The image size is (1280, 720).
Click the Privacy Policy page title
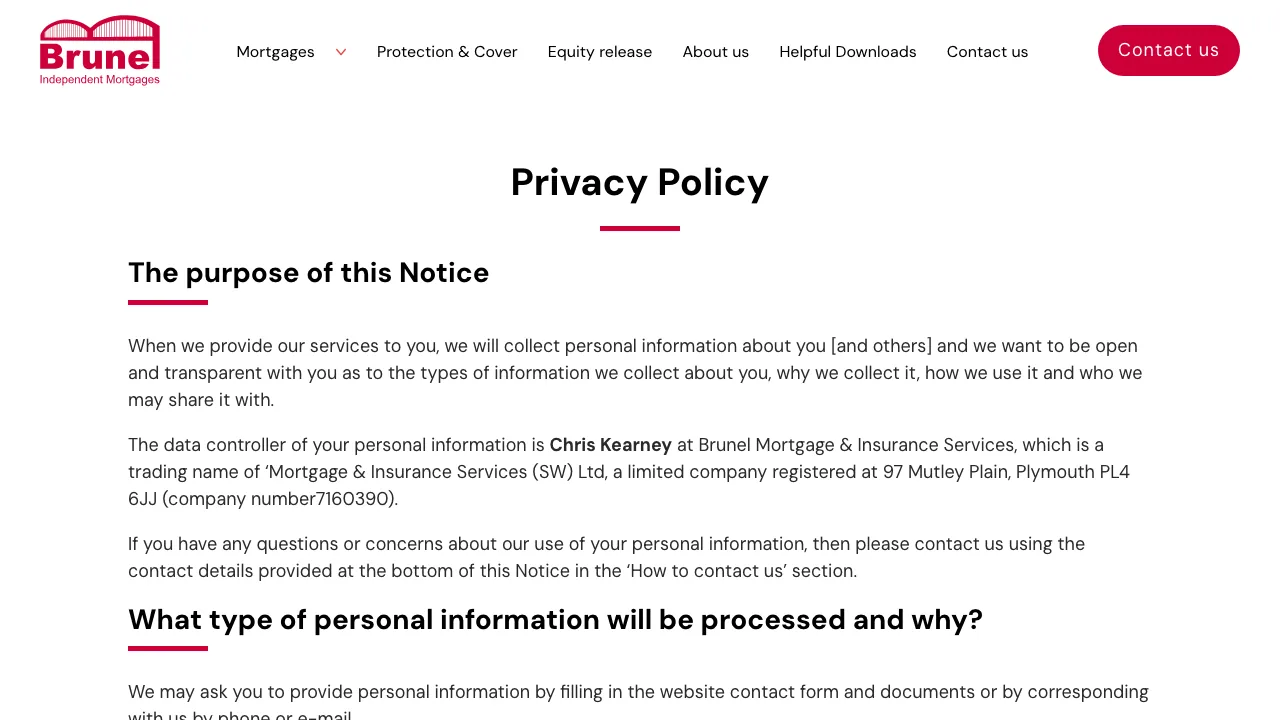point(640,182)
